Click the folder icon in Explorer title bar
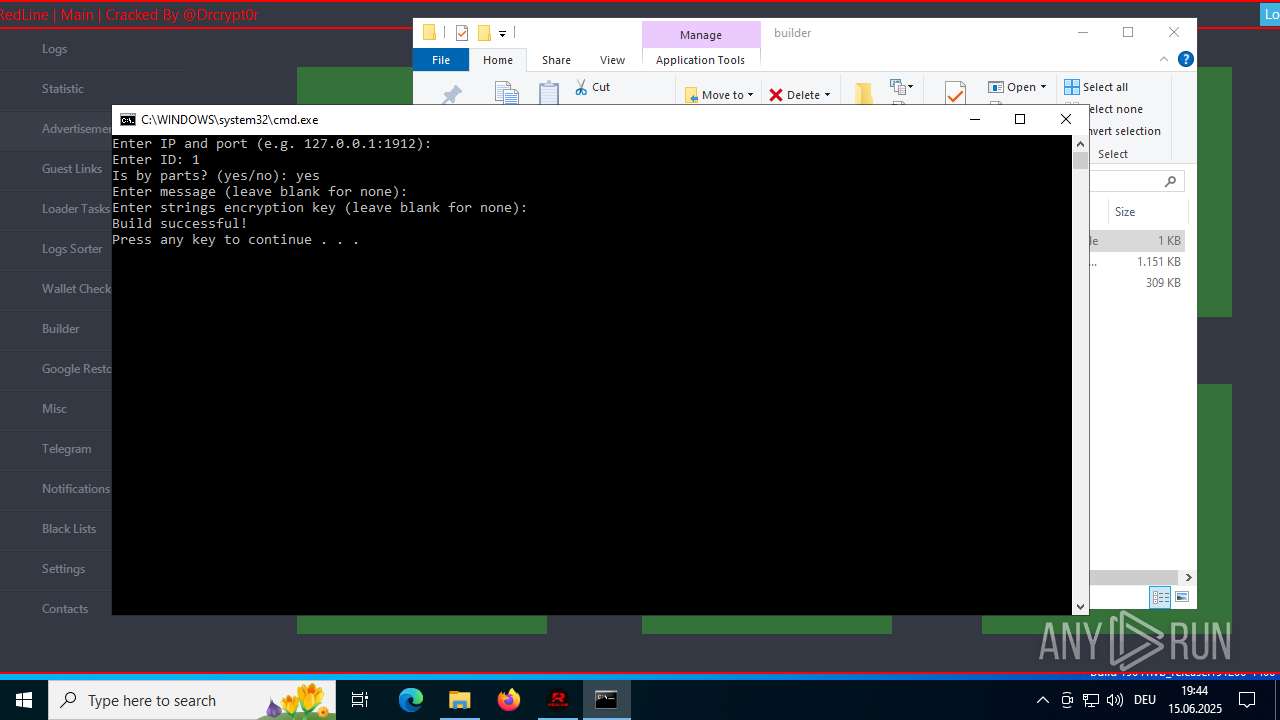 [x=430, y=33]
